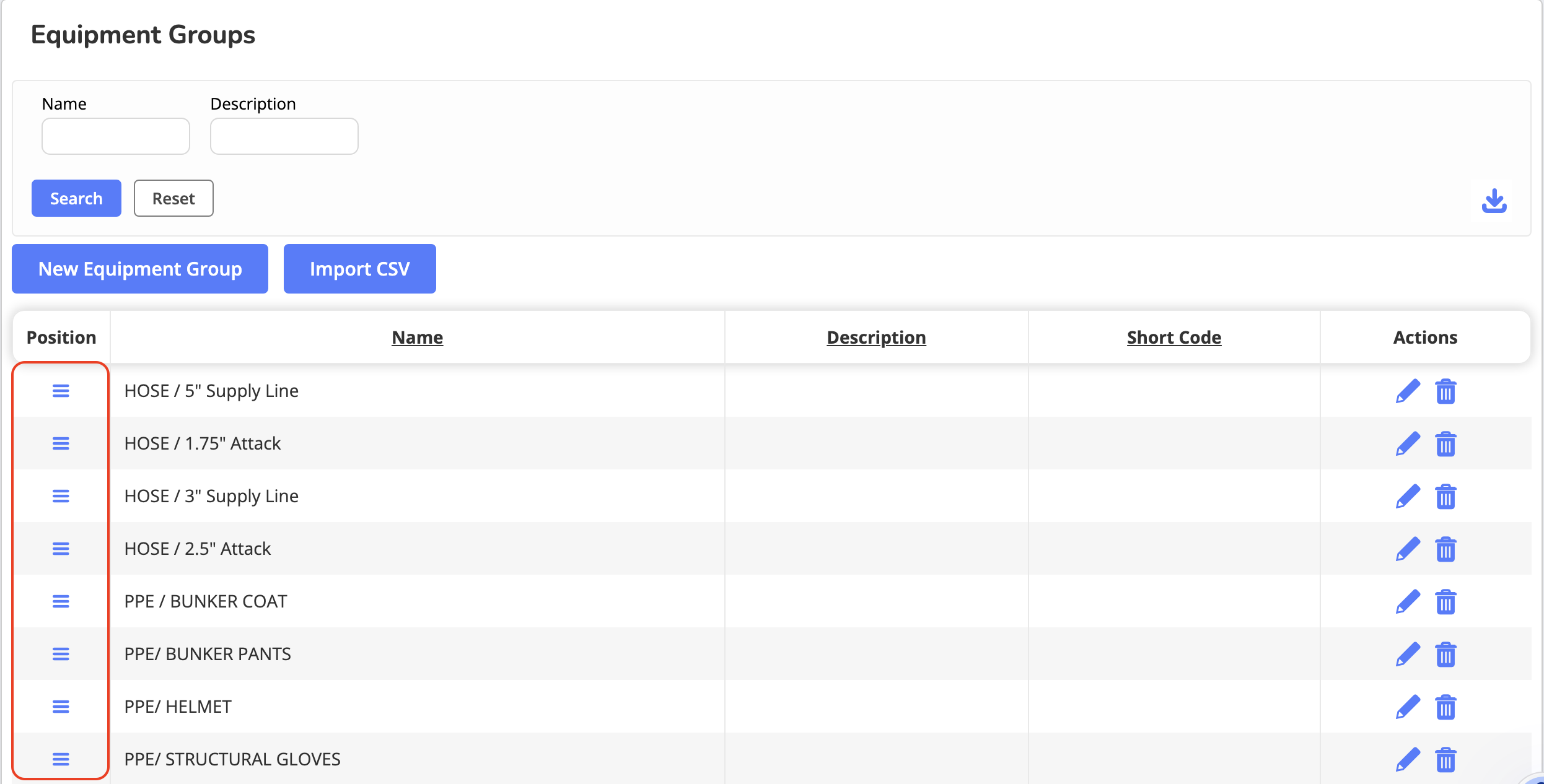Edit the HOSE / 2.5" Attack group
The width and height of the screenshot is (1544, 784).
tap(1408, 549)
